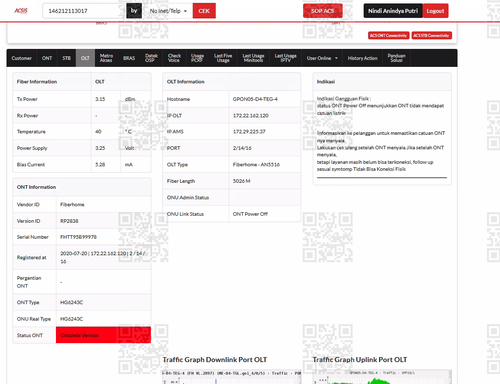Expand the User Online dropdown menu

coord(322,58)
